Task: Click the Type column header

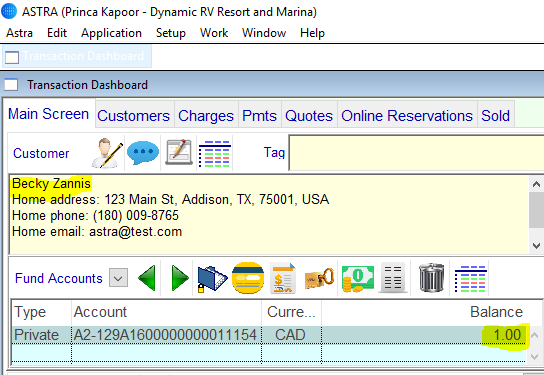Action: 41,312
